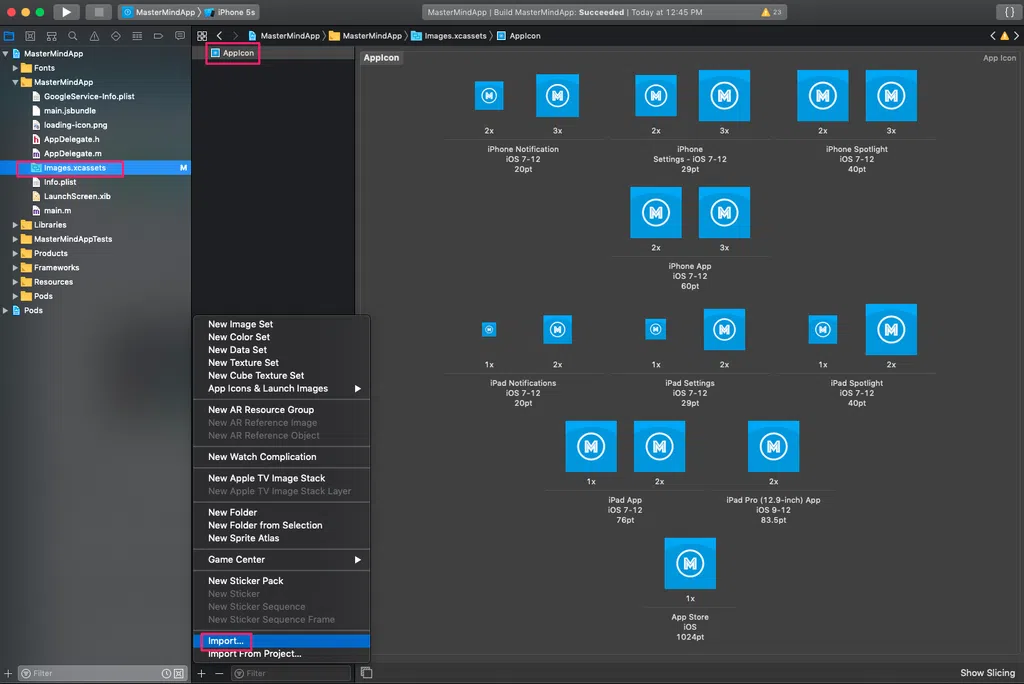Expand the Frameworks folder
The width and height of the screenshot is (1024, 684).
(15, 268)
